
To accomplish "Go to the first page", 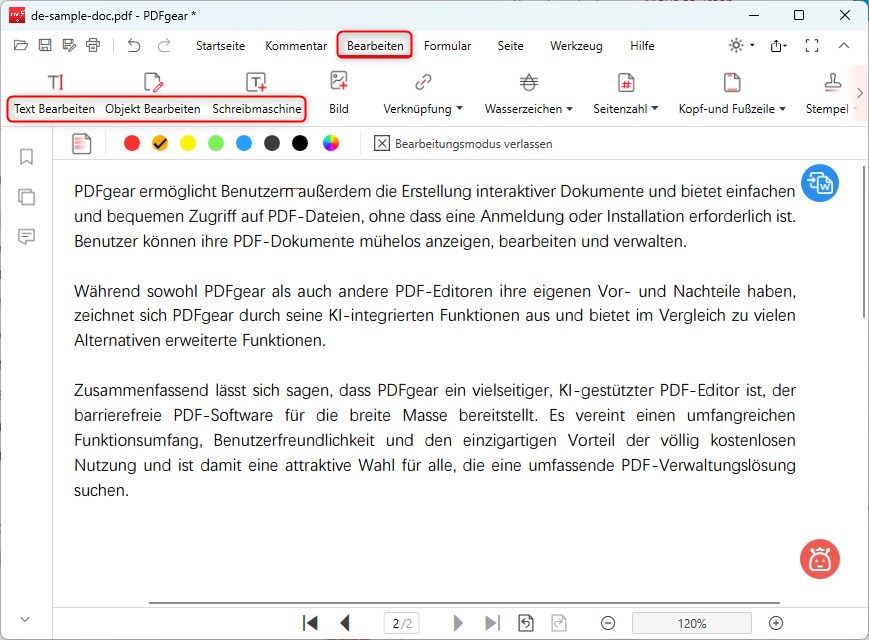I will [310, 623].
